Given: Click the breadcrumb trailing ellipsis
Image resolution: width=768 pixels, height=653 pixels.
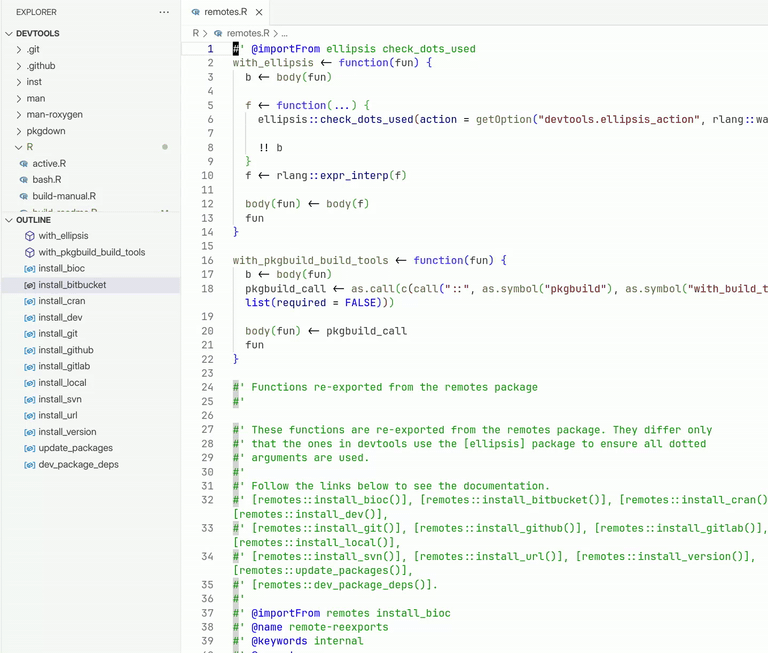Looking at the screenshot, I should [285, 34].
